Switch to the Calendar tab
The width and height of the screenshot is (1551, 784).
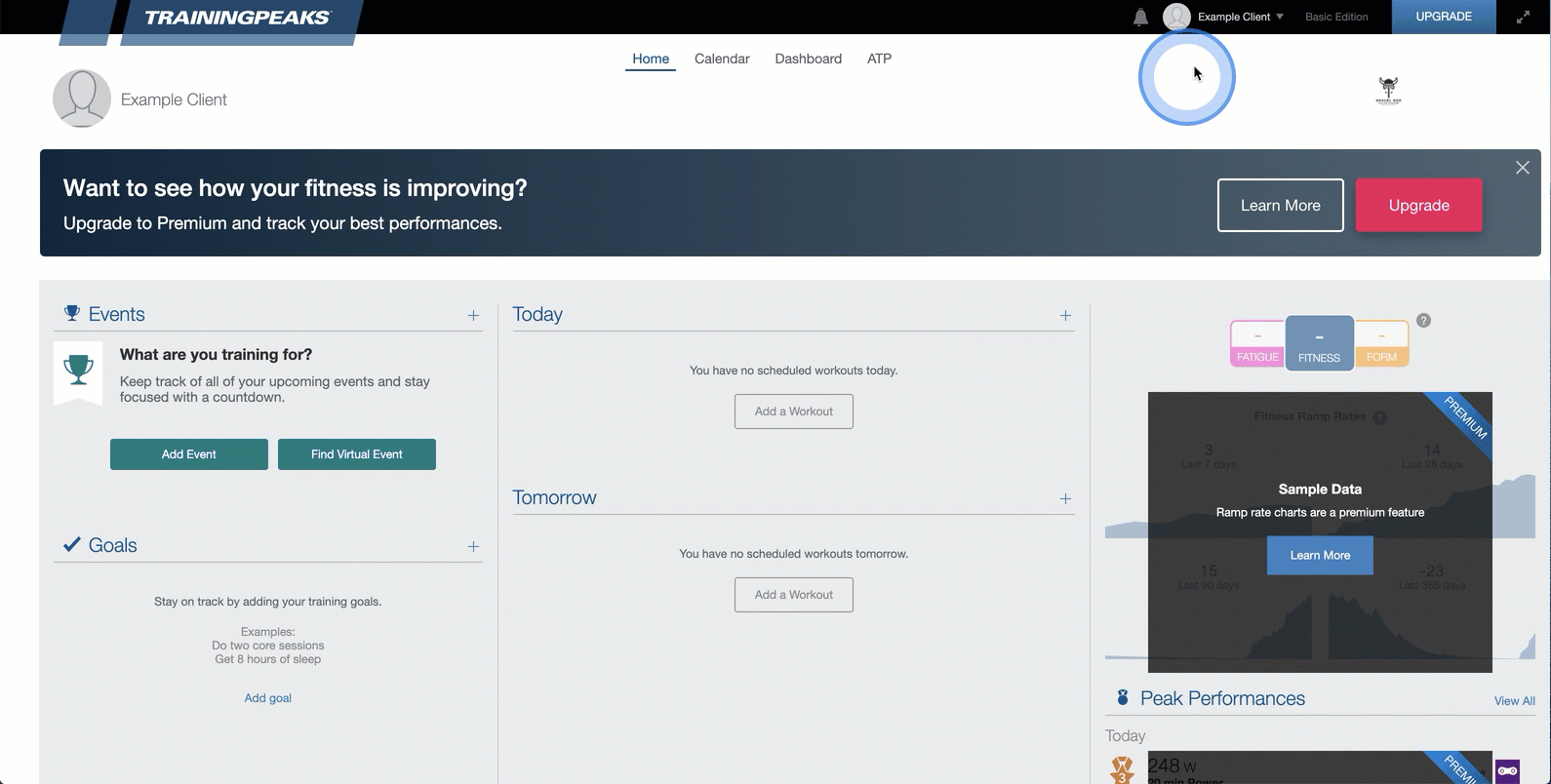click(722, 59)
